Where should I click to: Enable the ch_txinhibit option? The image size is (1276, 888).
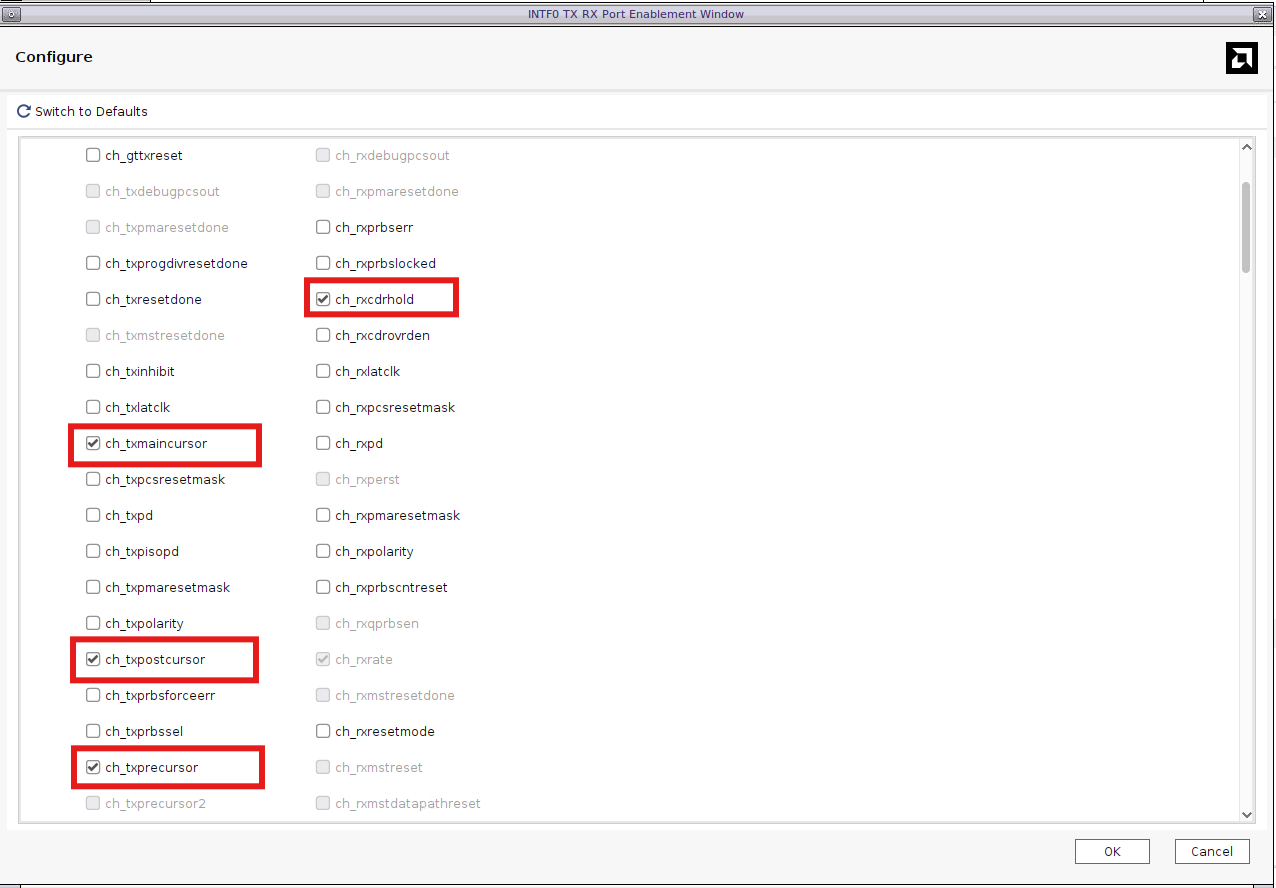pyautogui.click(x=93, y=371)
